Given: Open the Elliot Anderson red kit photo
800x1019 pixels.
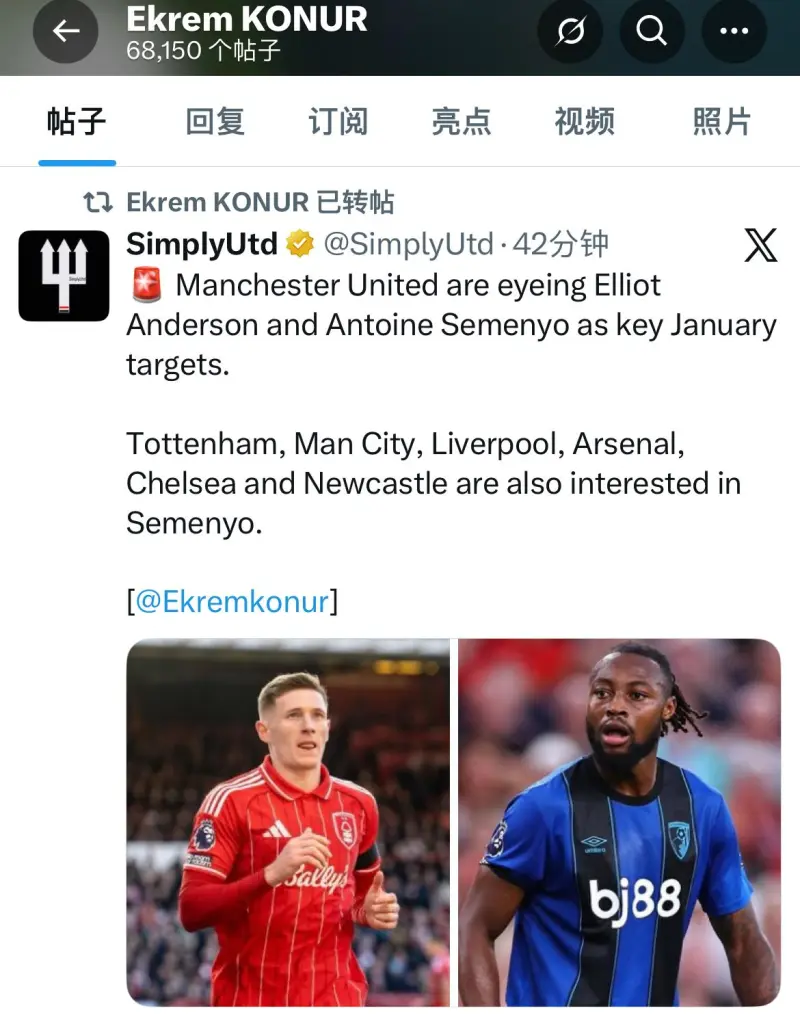Looking at the screenshot, I should [288, 822].
